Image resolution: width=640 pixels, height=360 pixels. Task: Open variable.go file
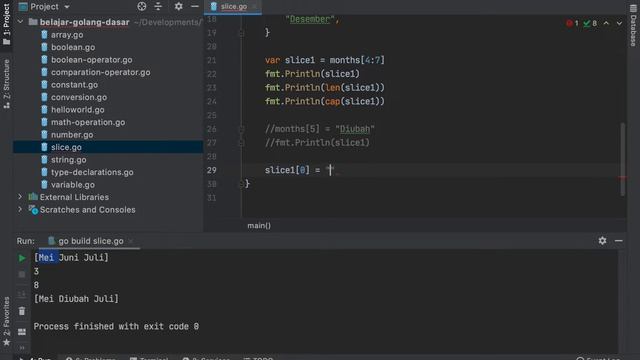(x=73, y=184)
